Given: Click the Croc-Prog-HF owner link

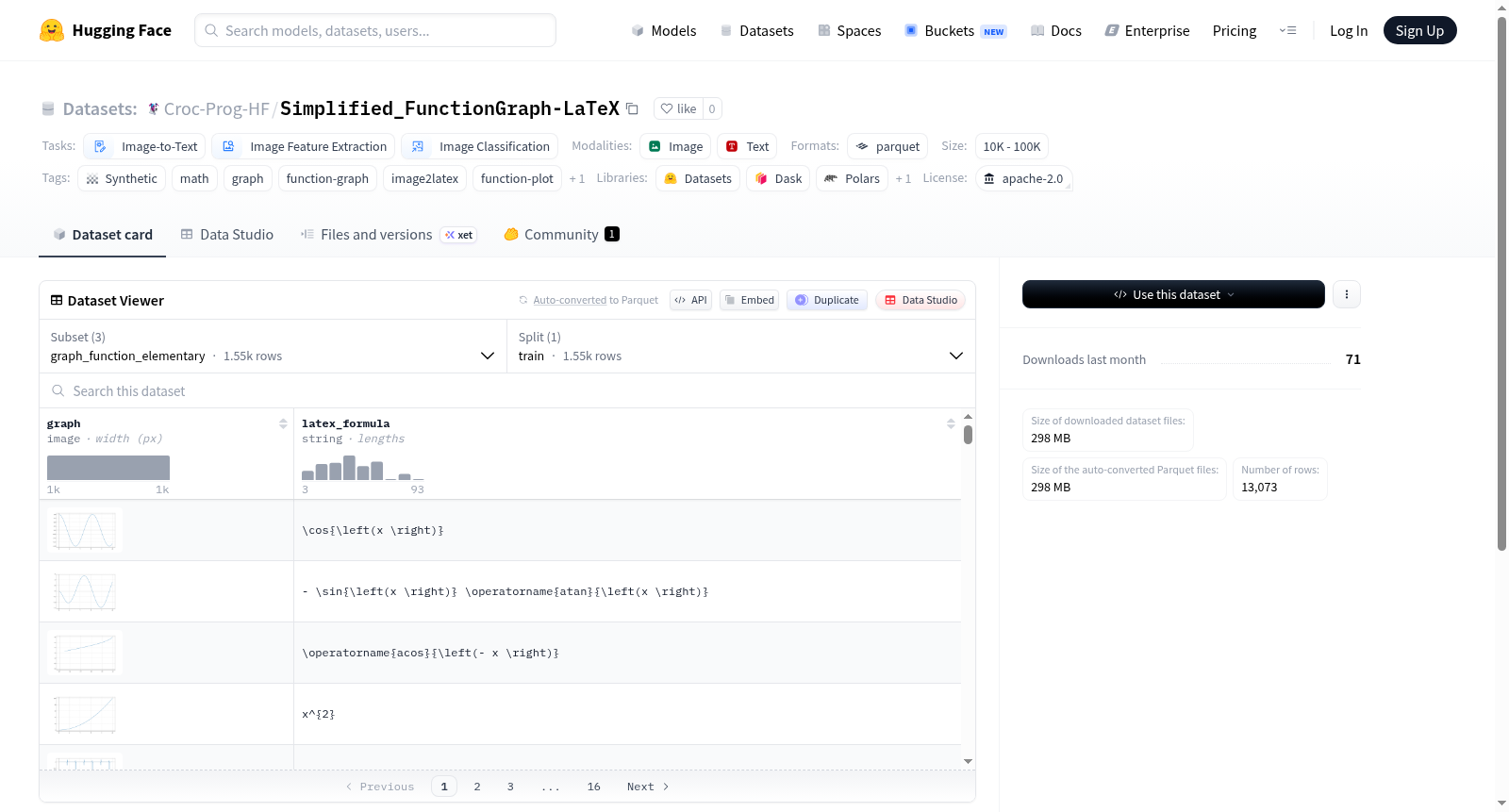Looking at the screenshot, I should pos(216,108).
